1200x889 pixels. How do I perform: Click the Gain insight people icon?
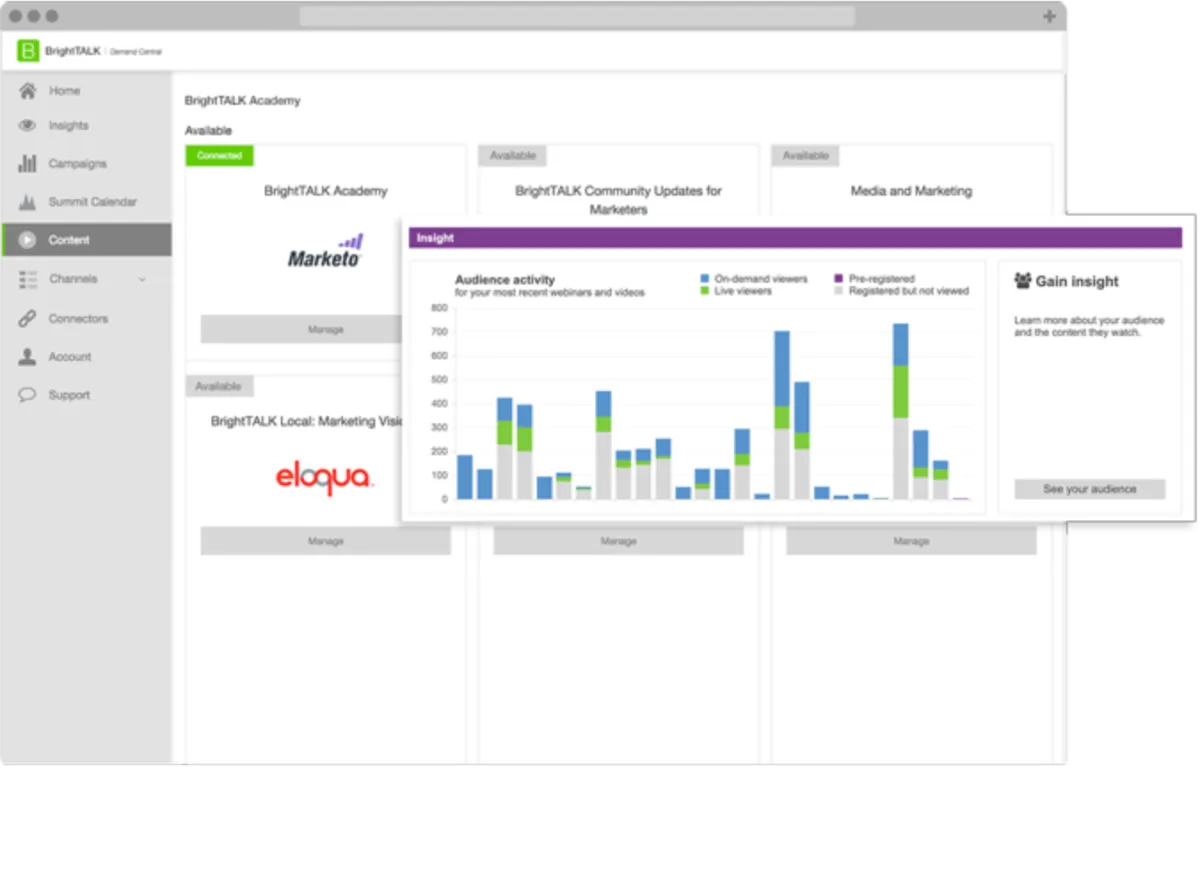click(1023, 281)
